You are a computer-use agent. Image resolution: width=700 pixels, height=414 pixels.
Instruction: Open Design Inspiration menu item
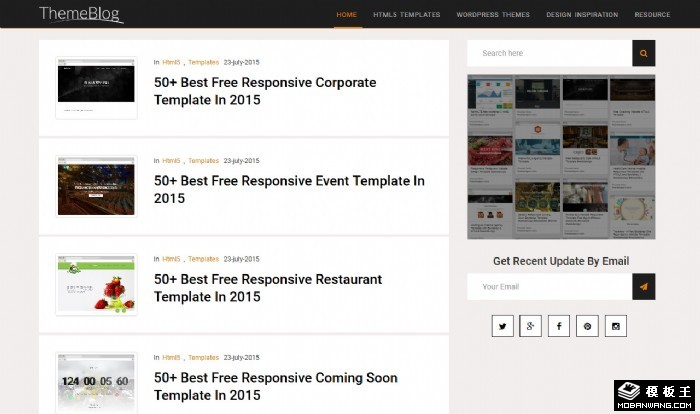tap(582, 15)
